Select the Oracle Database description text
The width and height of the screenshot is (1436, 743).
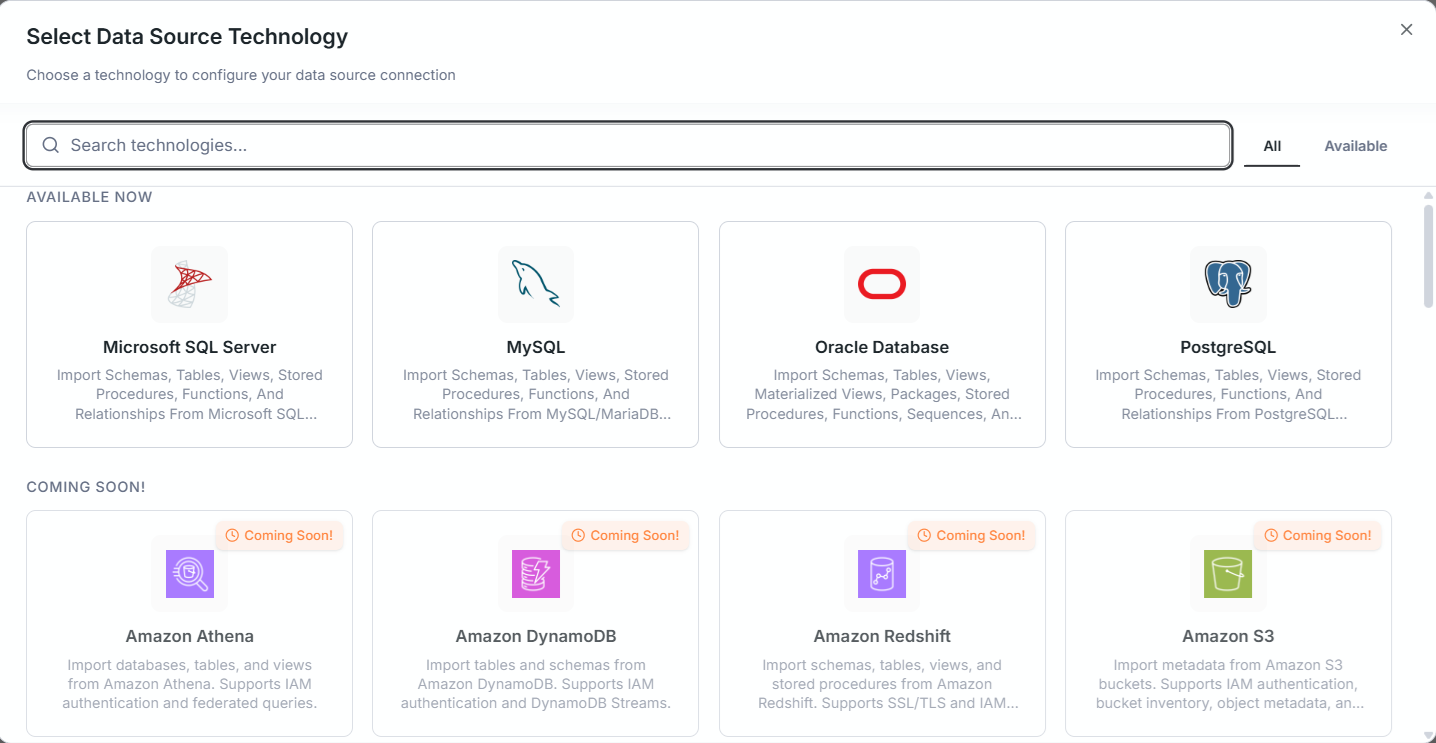pos(882,394)
